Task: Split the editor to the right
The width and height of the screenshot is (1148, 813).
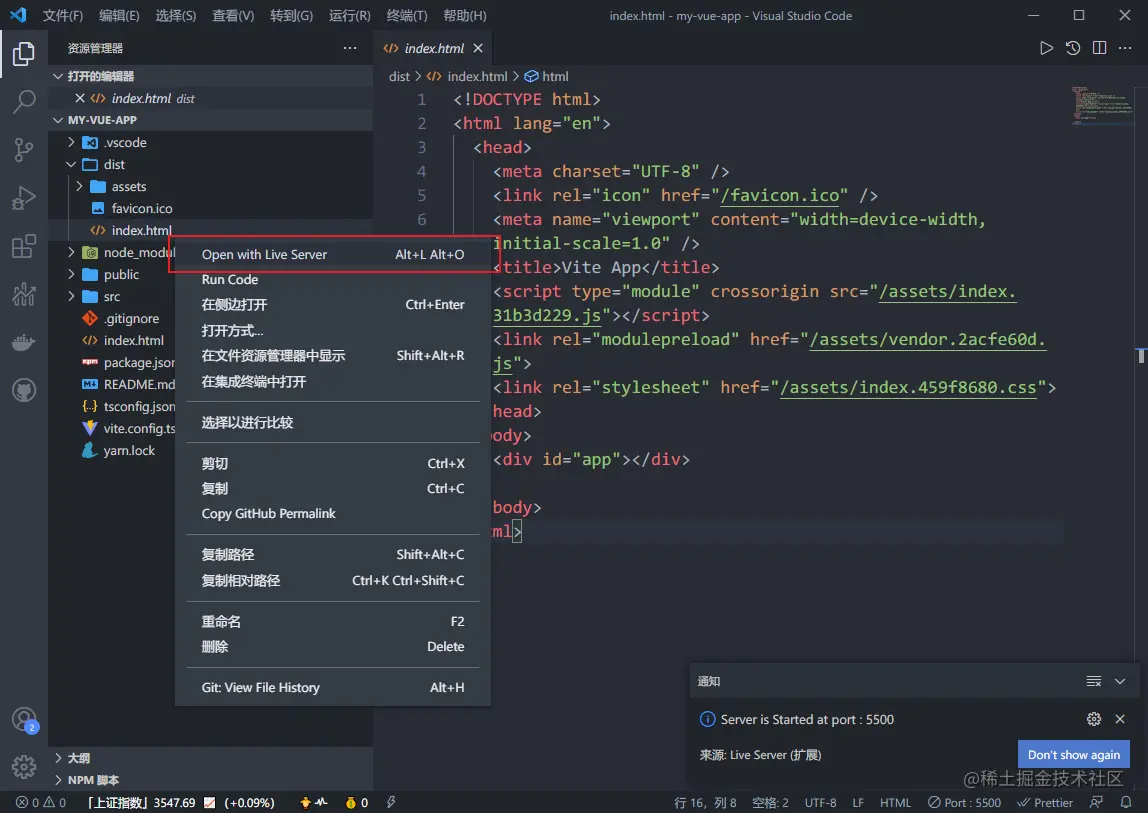Action: pyautogui.click(x=1099, y=48)
